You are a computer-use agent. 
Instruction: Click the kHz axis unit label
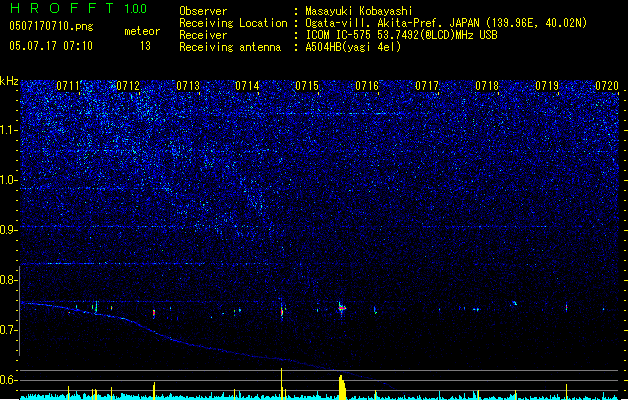pos(9,81)
